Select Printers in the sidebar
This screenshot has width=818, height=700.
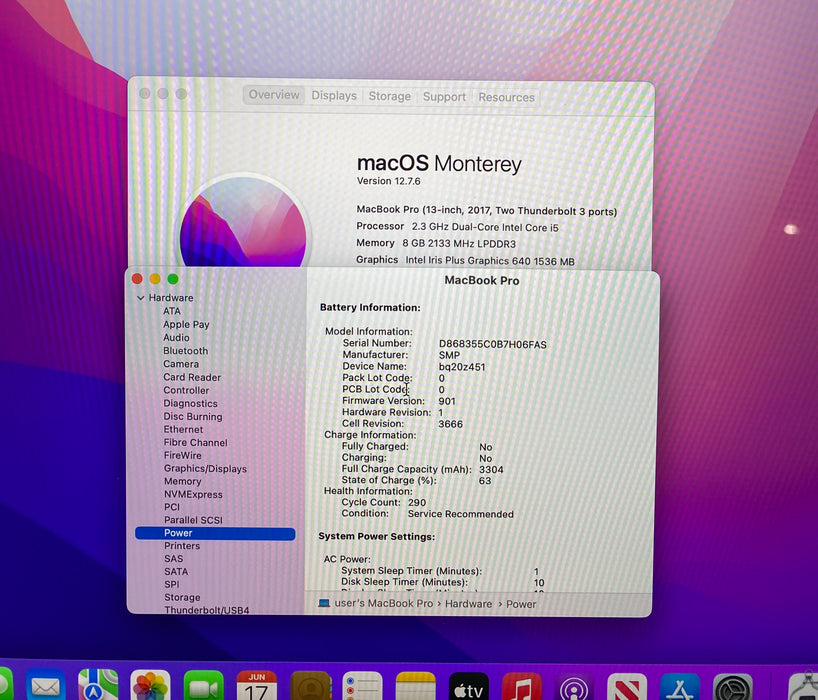[182, 546]
